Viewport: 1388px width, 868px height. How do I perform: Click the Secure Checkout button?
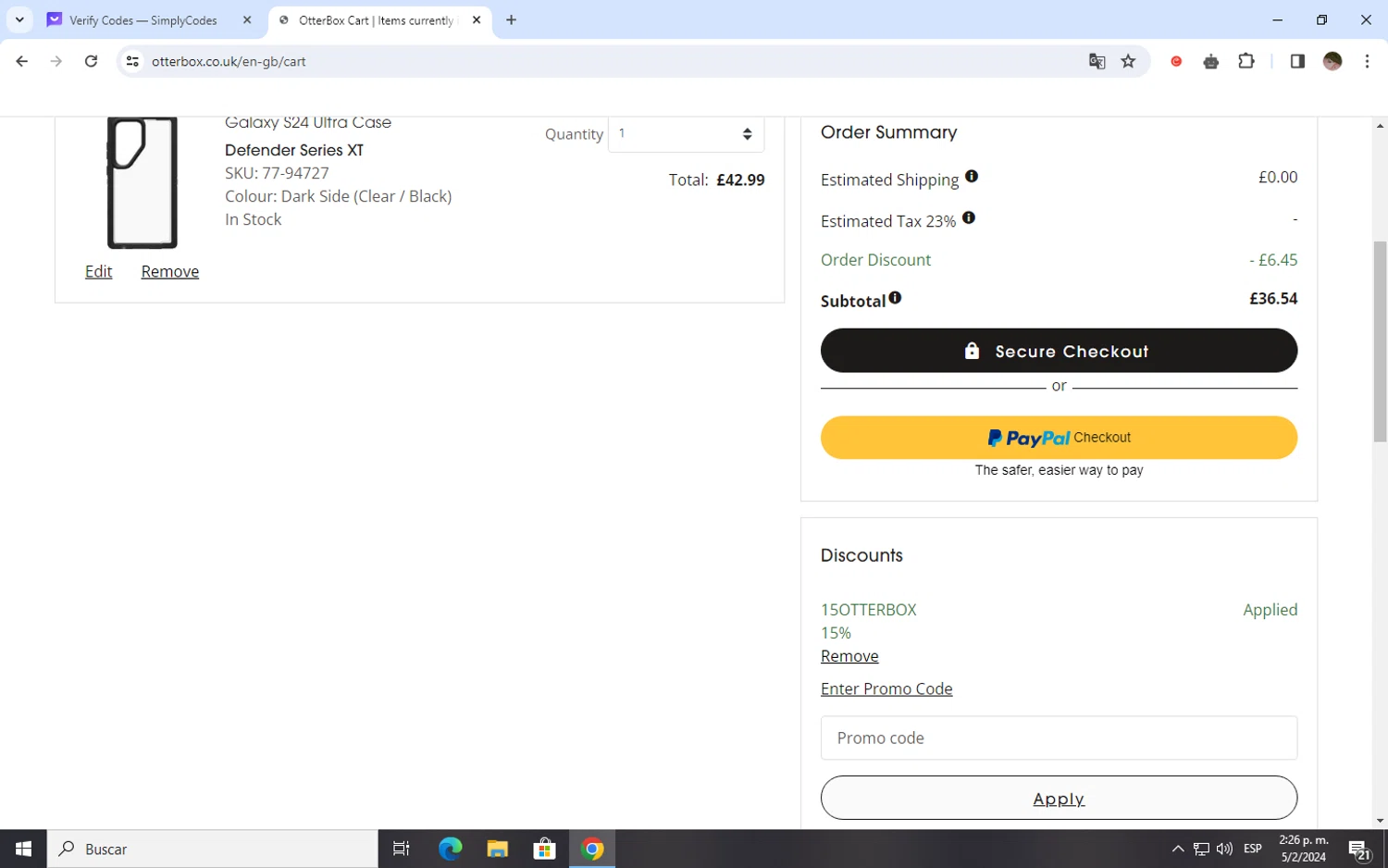(x=1059, y=351)
